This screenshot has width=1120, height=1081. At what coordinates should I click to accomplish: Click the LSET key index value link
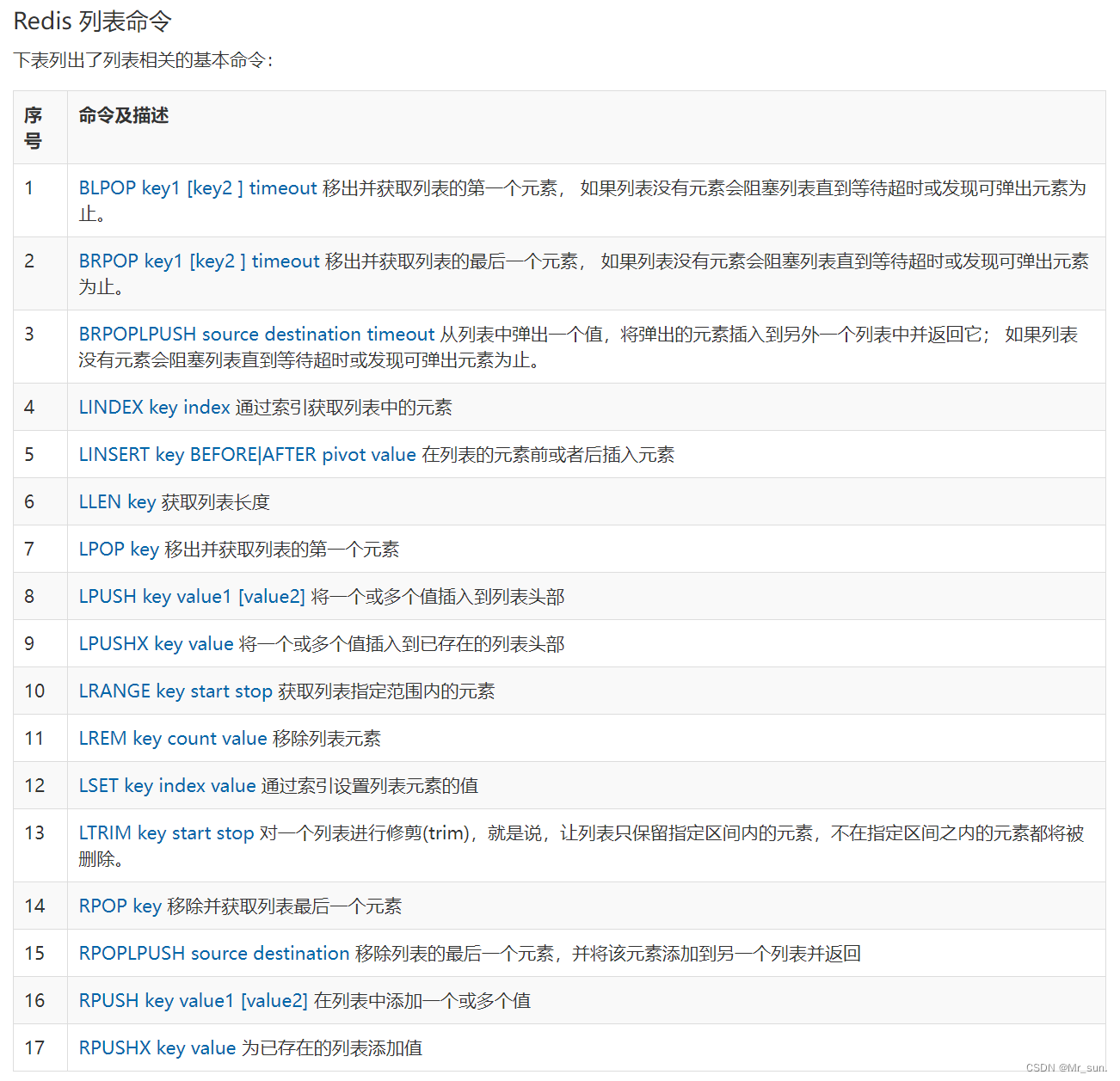click(168, 786)
